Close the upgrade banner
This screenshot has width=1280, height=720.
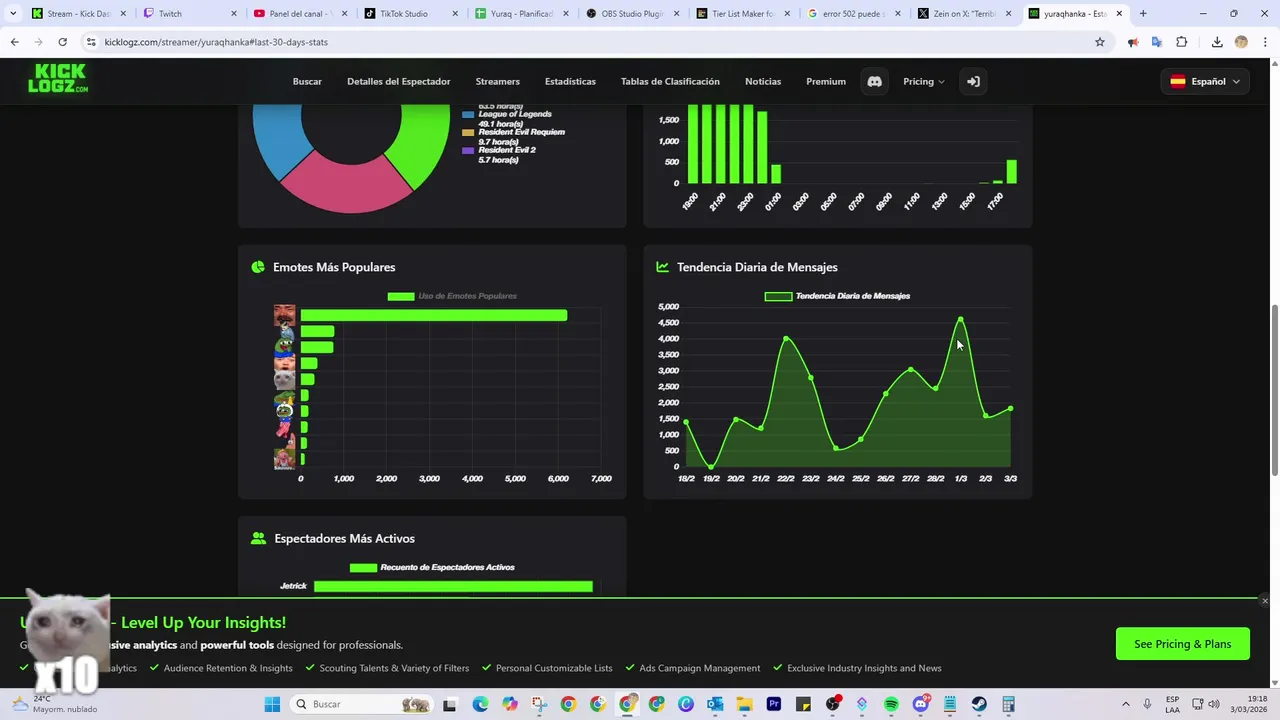click(1265, 601)
